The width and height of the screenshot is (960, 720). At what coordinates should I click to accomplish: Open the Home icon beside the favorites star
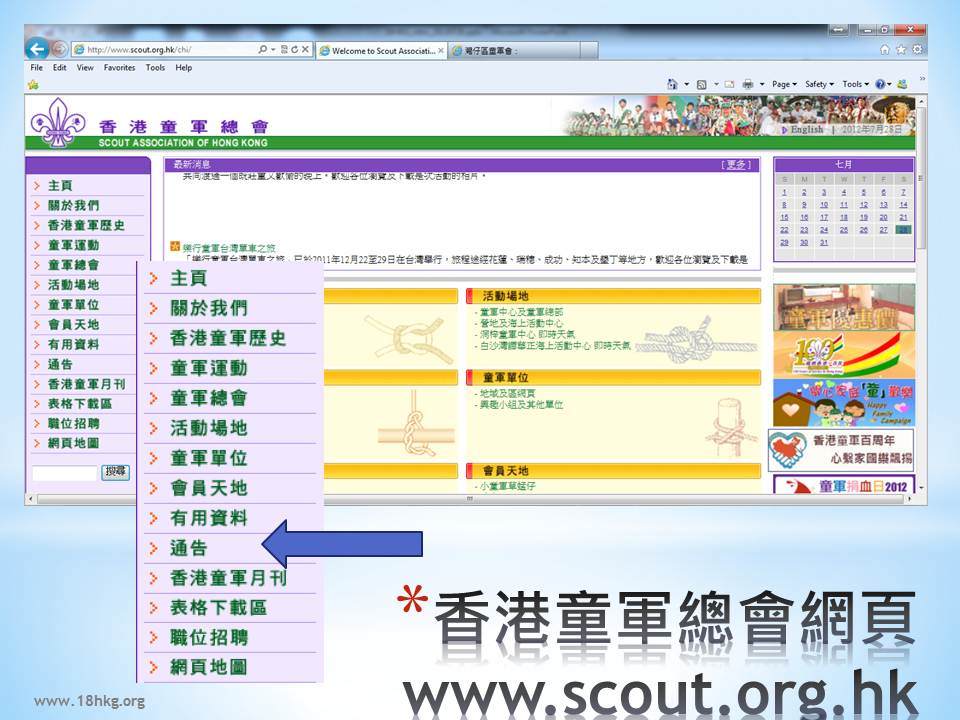click(885, 50)
